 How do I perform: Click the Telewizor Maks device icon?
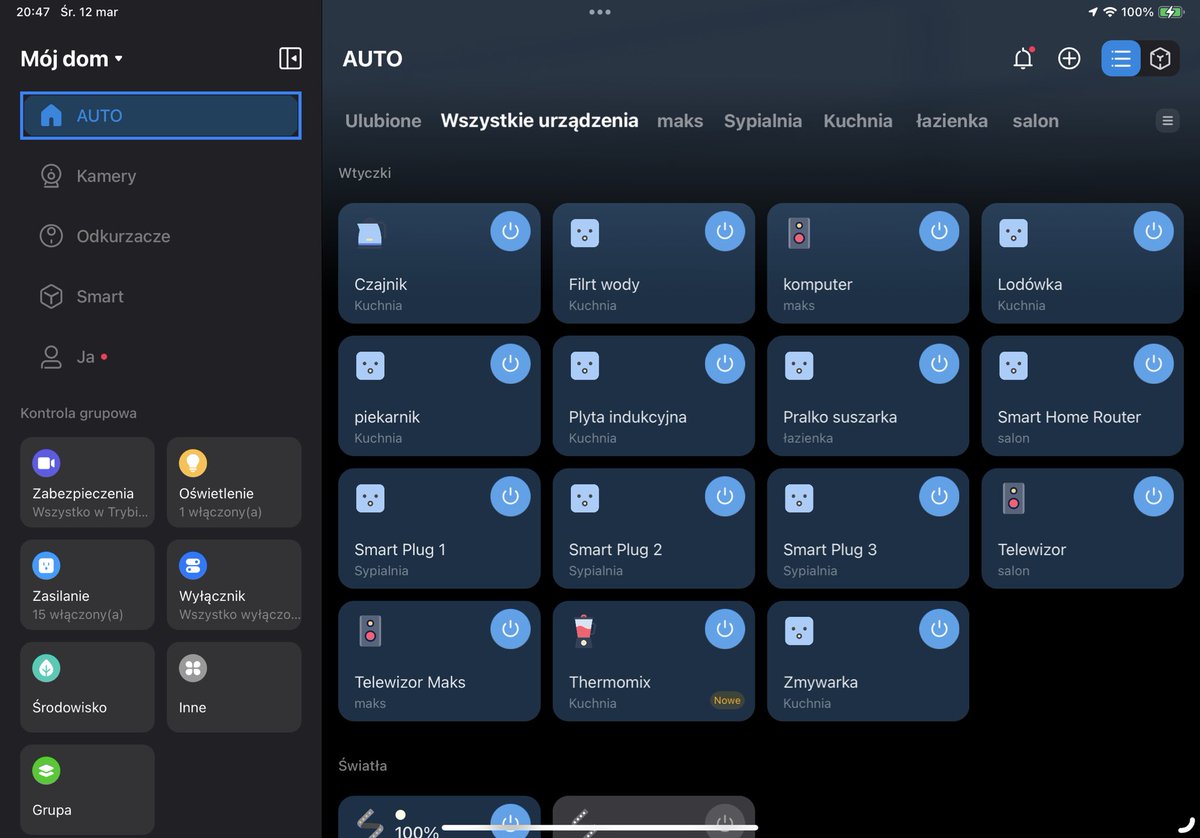(370, 631)
